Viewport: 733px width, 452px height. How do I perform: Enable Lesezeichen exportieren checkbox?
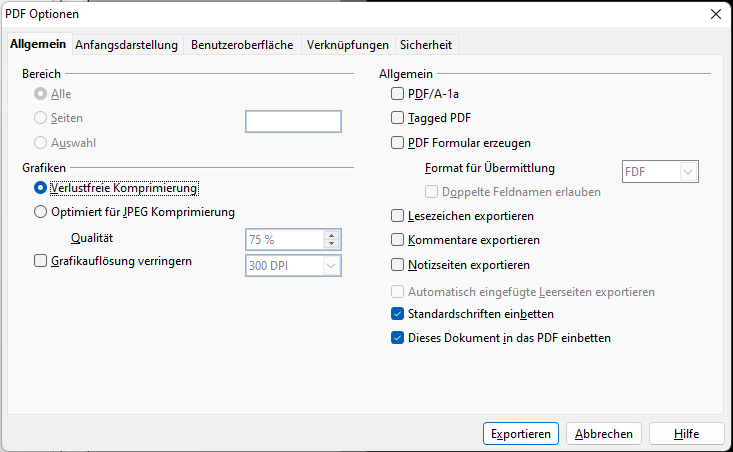coord(398,216)
